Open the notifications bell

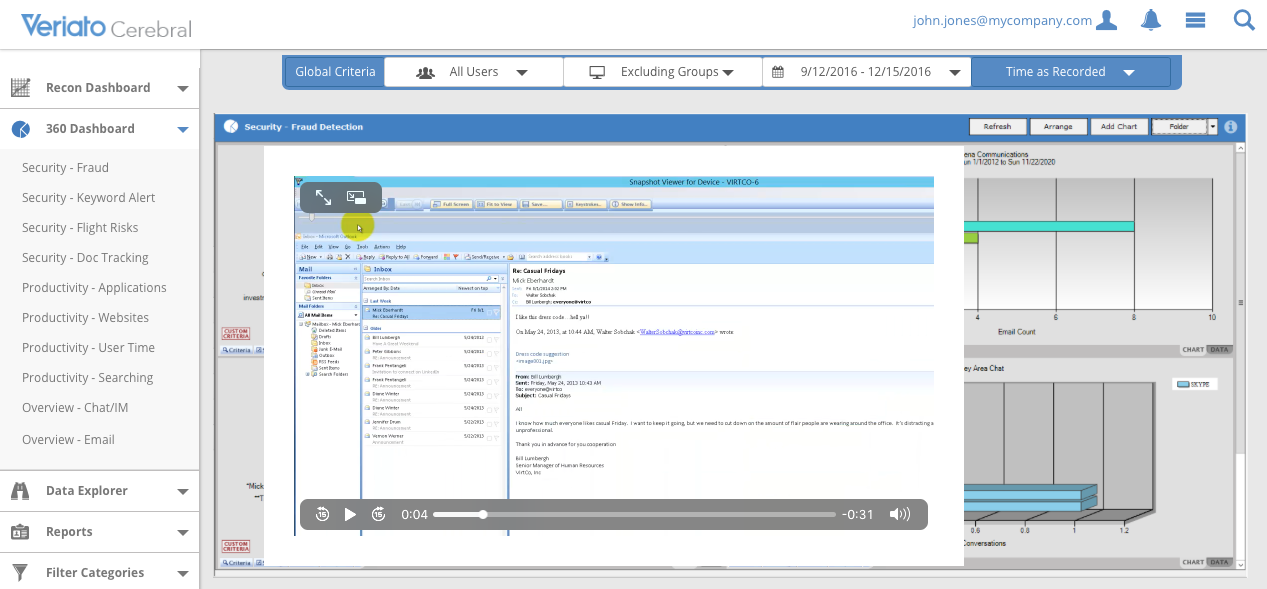[x=1151, y=20]
